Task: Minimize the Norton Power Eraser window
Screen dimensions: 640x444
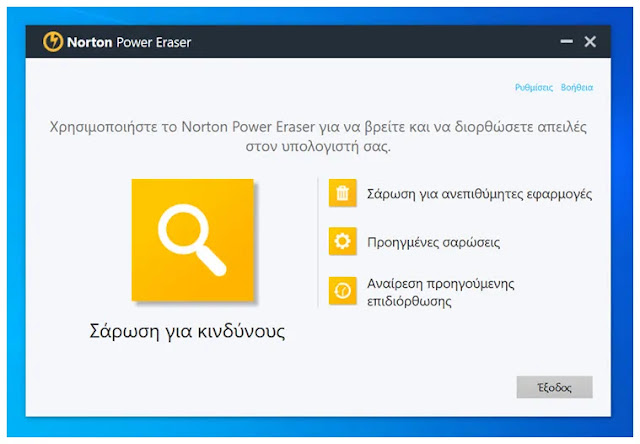Action: 566,41
